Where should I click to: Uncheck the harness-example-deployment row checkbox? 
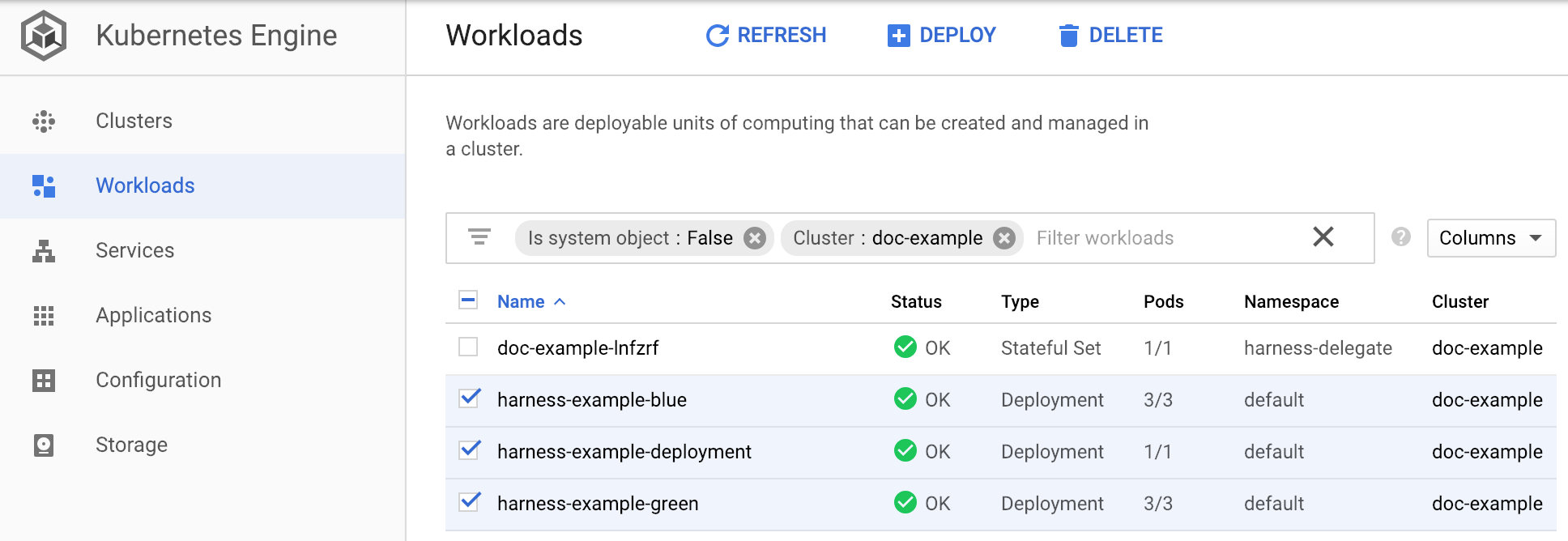click(469, 450)
